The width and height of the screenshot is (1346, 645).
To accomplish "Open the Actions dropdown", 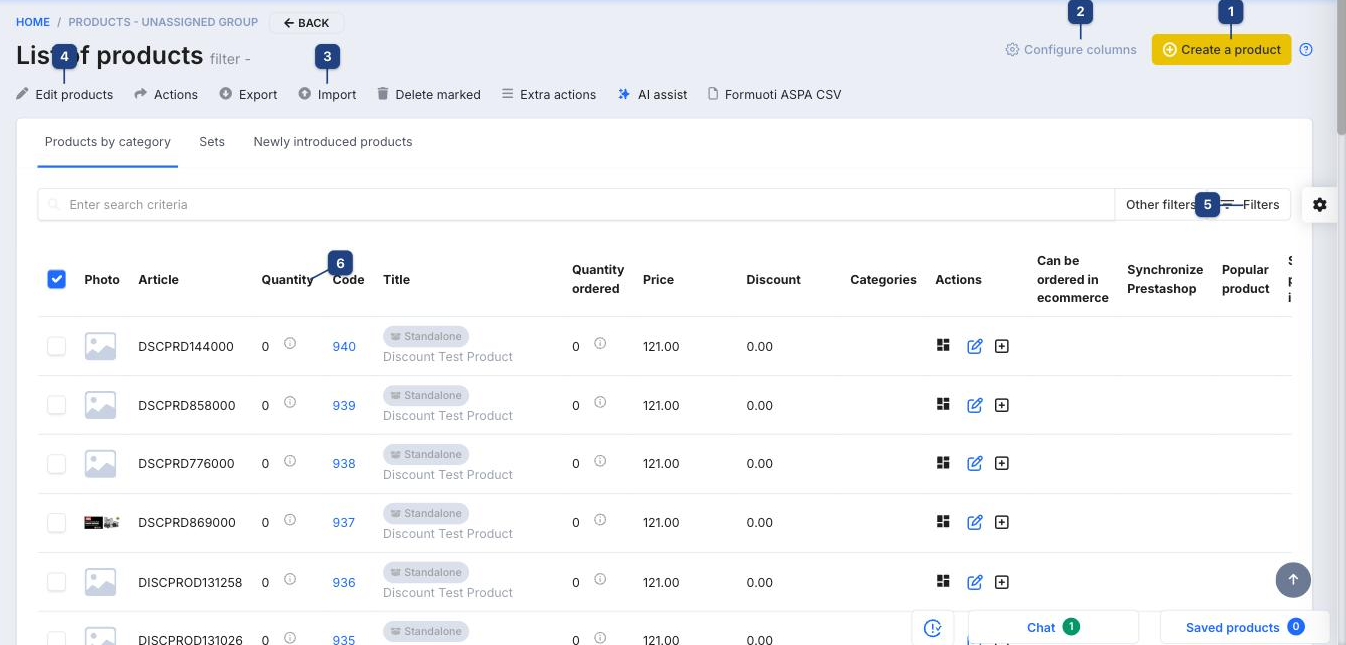I will pos(166,94).
